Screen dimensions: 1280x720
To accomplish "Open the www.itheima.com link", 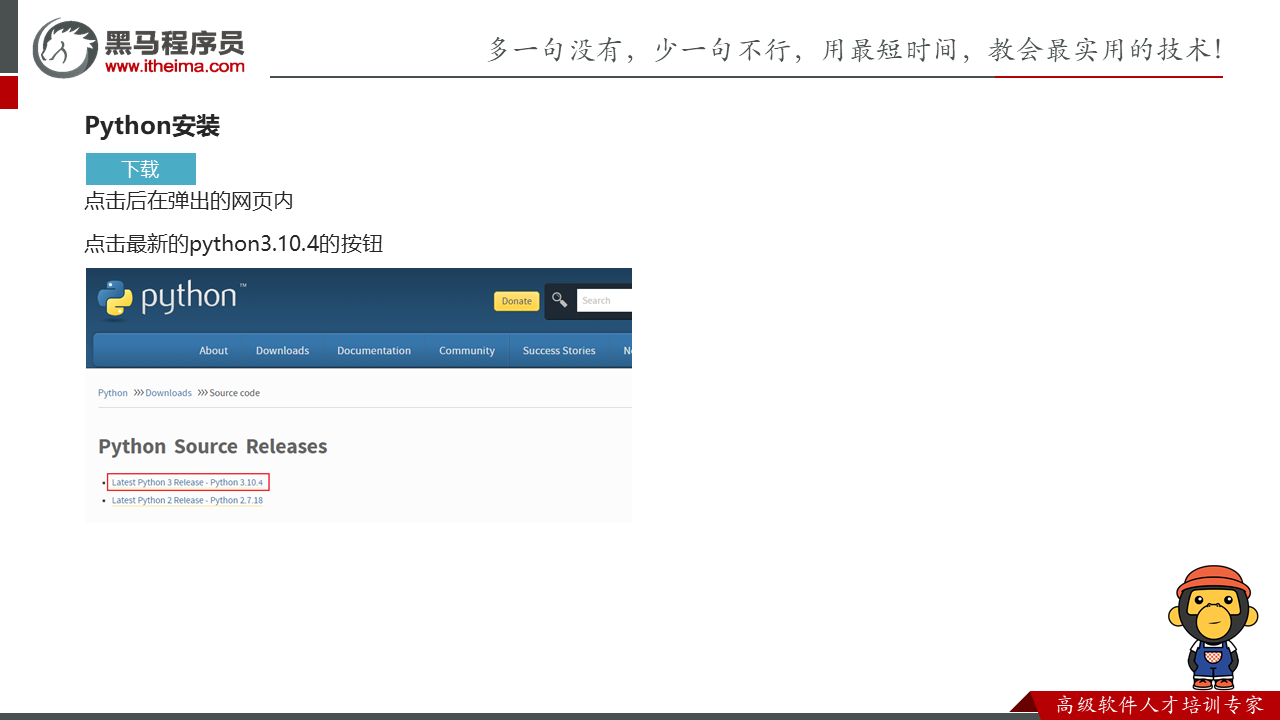I will [x=174, y=66].
